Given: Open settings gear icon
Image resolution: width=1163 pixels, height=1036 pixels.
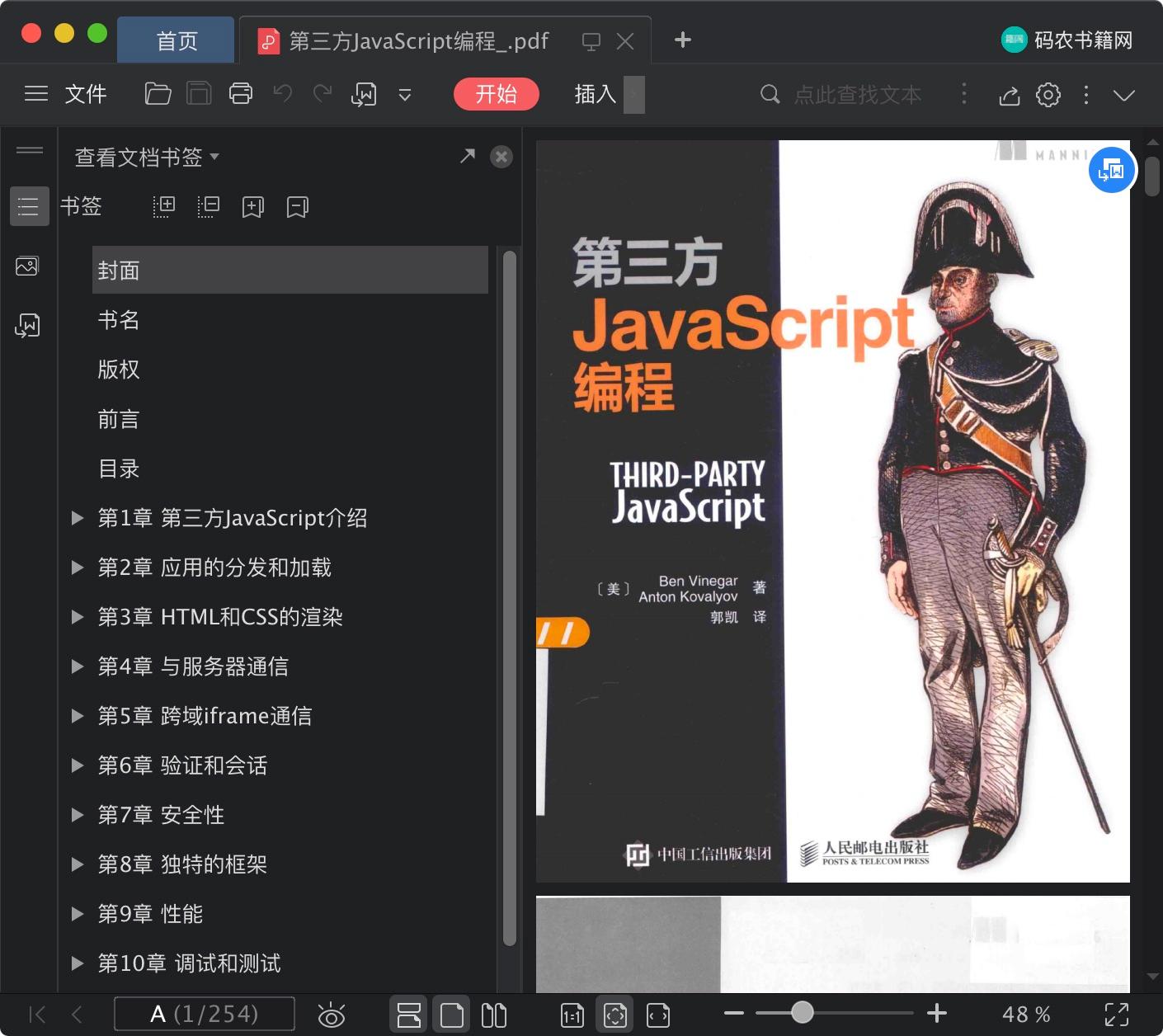Looking at the screenshot, I should click(1048, 95).
